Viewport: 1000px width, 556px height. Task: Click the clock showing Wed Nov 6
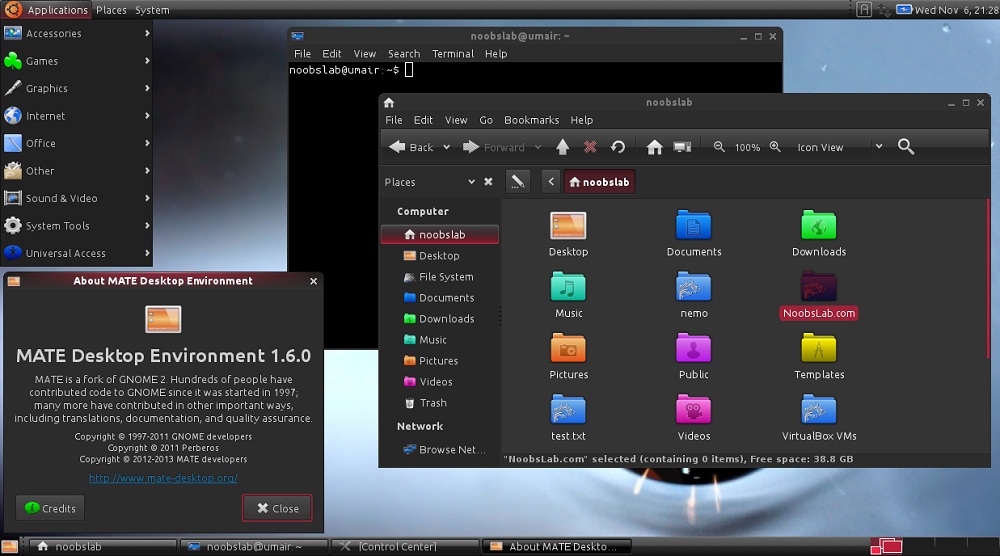tap(955, 10)
